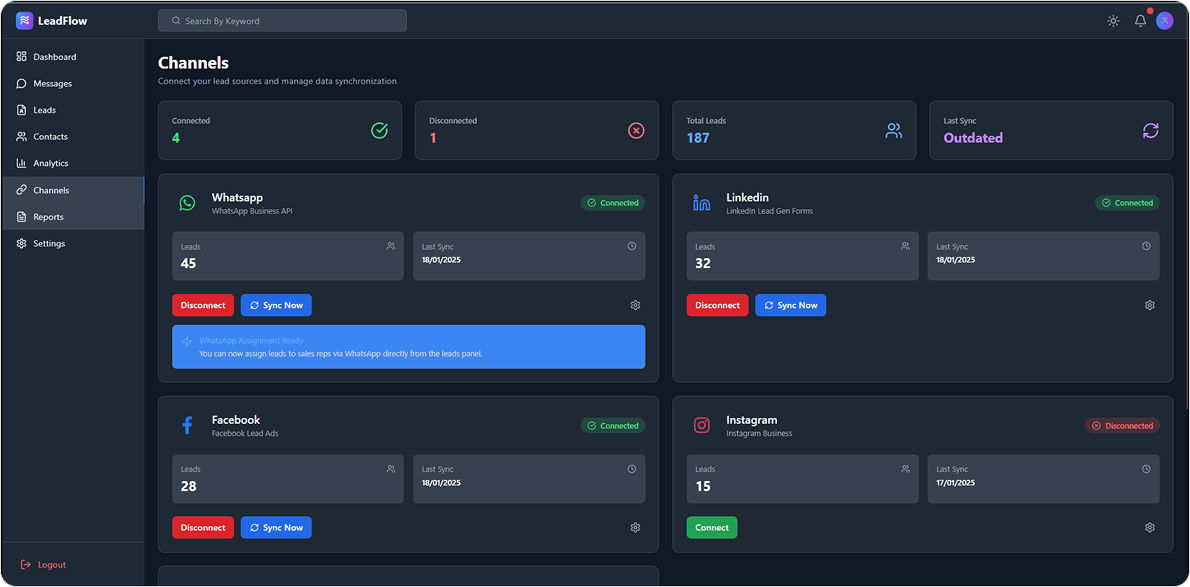Click the WhatsApp channel icon

[187, 202]
